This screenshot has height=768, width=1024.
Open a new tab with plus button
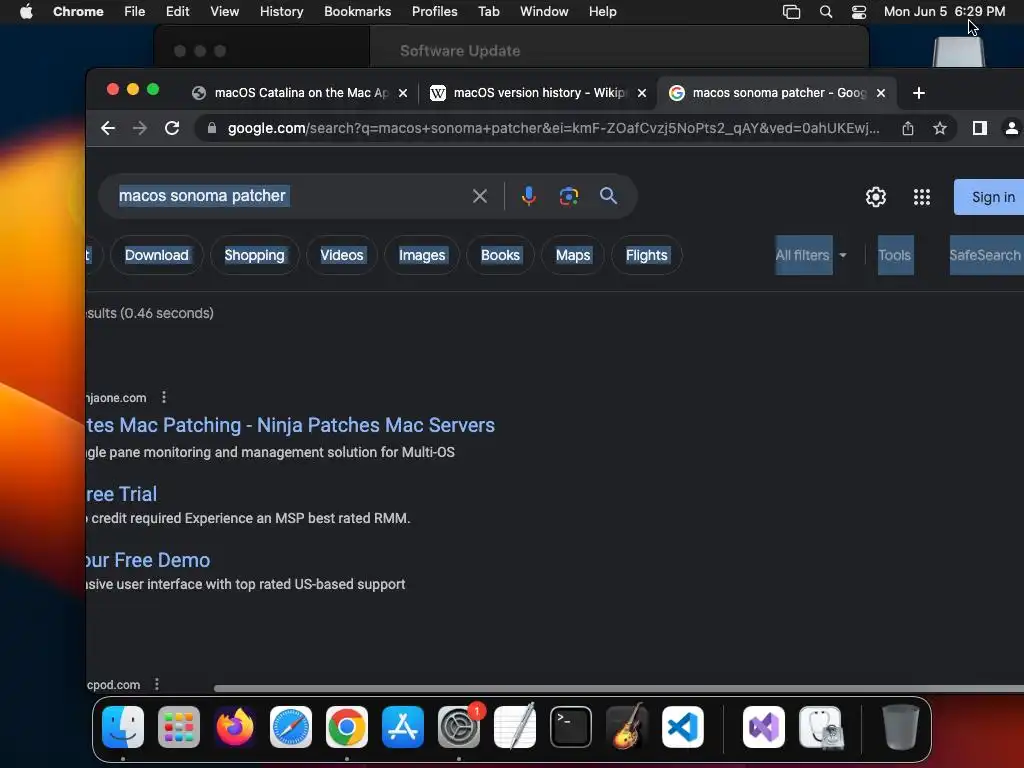point(919,93)
